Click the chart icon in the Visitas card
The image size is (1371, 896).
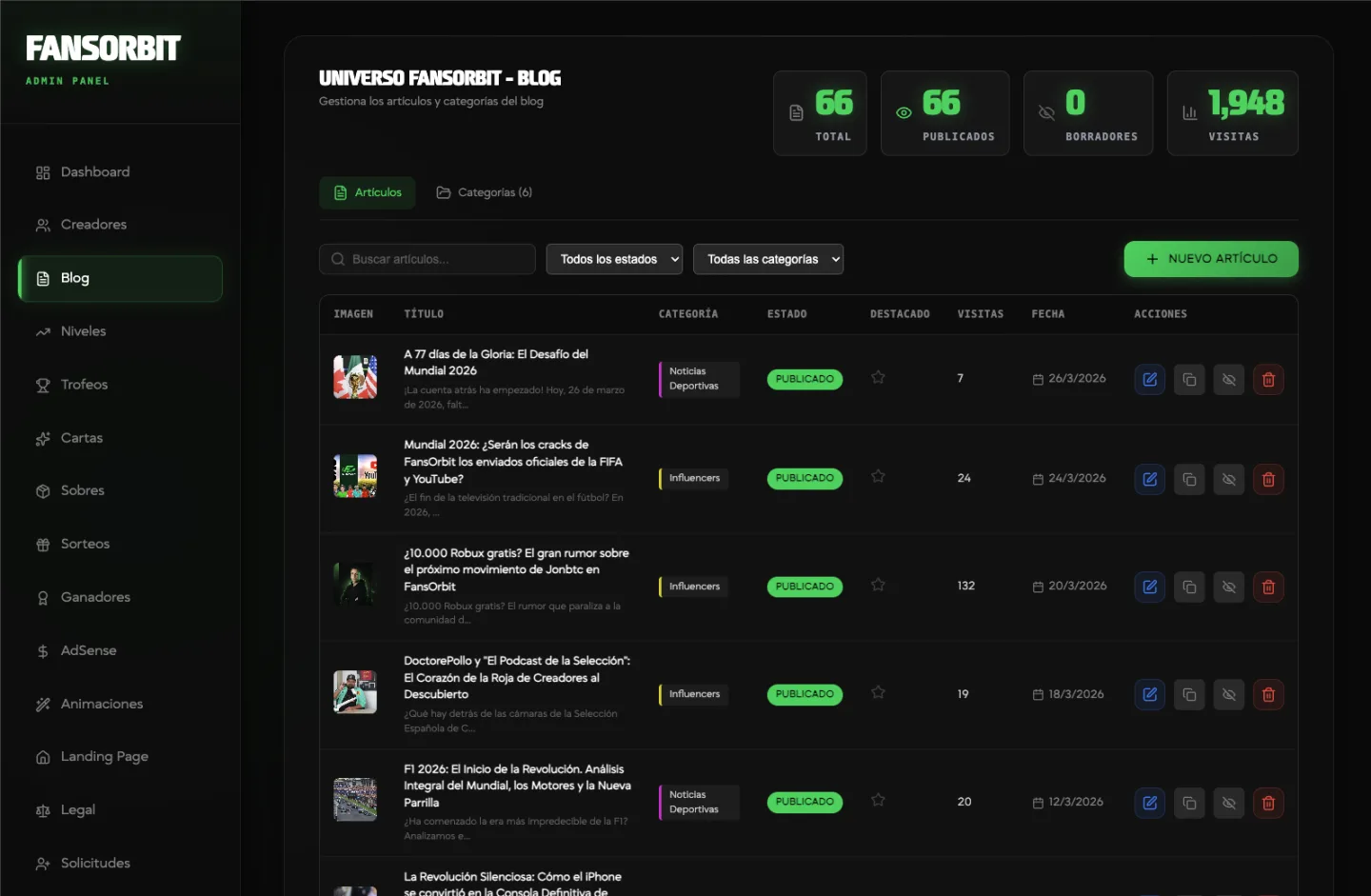(x=1189, y=112)
